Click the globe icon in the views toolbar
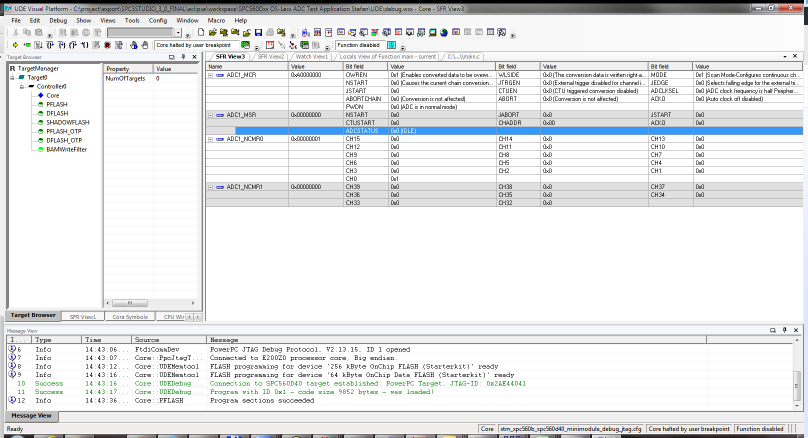The width and height of the screenshot is (808, 438). (444, 32)
